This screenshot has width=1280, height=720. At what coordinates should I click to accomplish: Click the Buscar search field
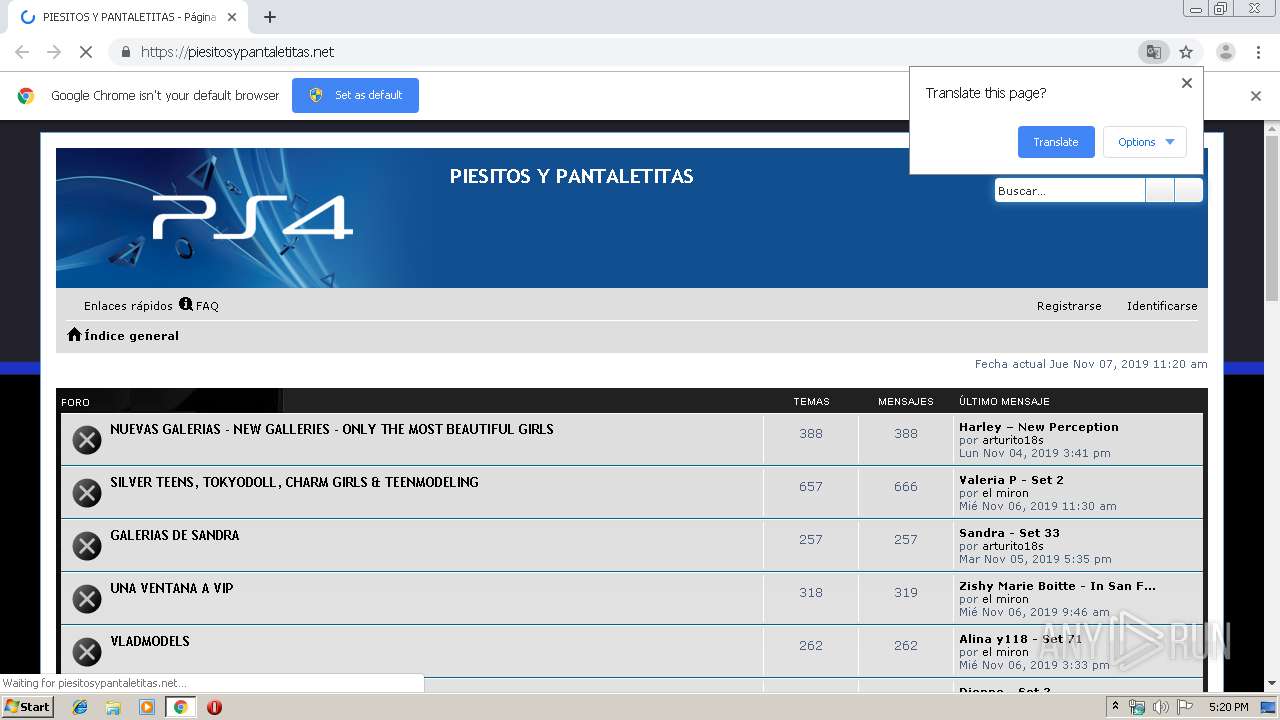(1069, 190)
